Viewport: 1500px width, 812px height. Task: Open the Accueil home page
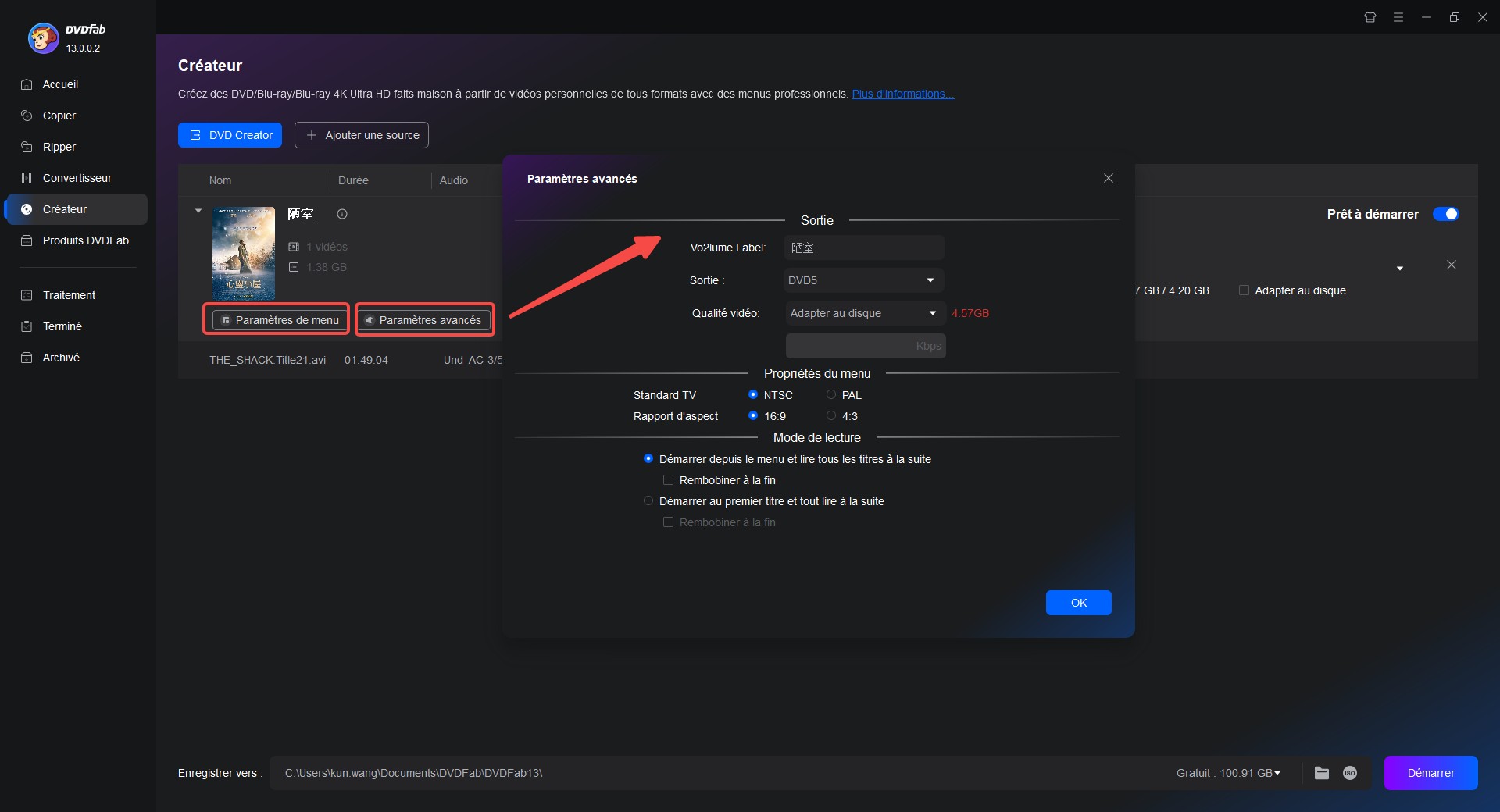(60, 84)
